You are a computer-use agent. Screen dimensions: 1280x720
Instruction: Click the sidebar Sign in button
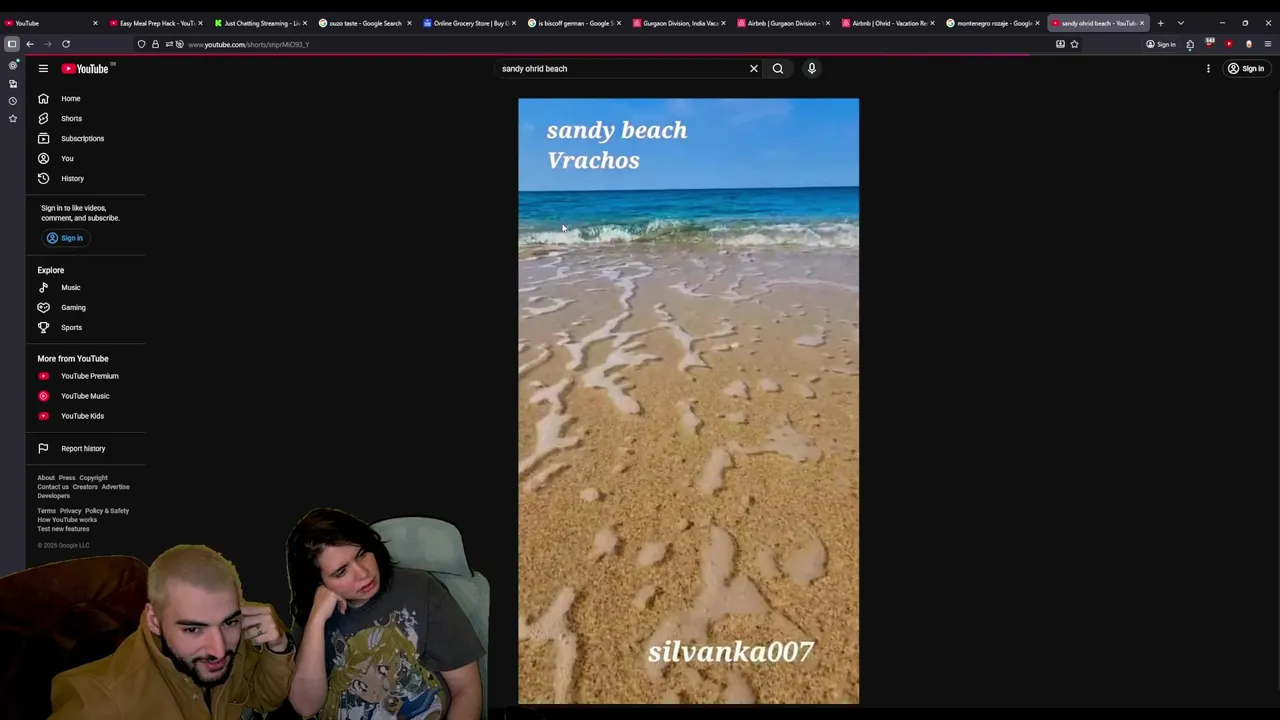tap(65, 238)
